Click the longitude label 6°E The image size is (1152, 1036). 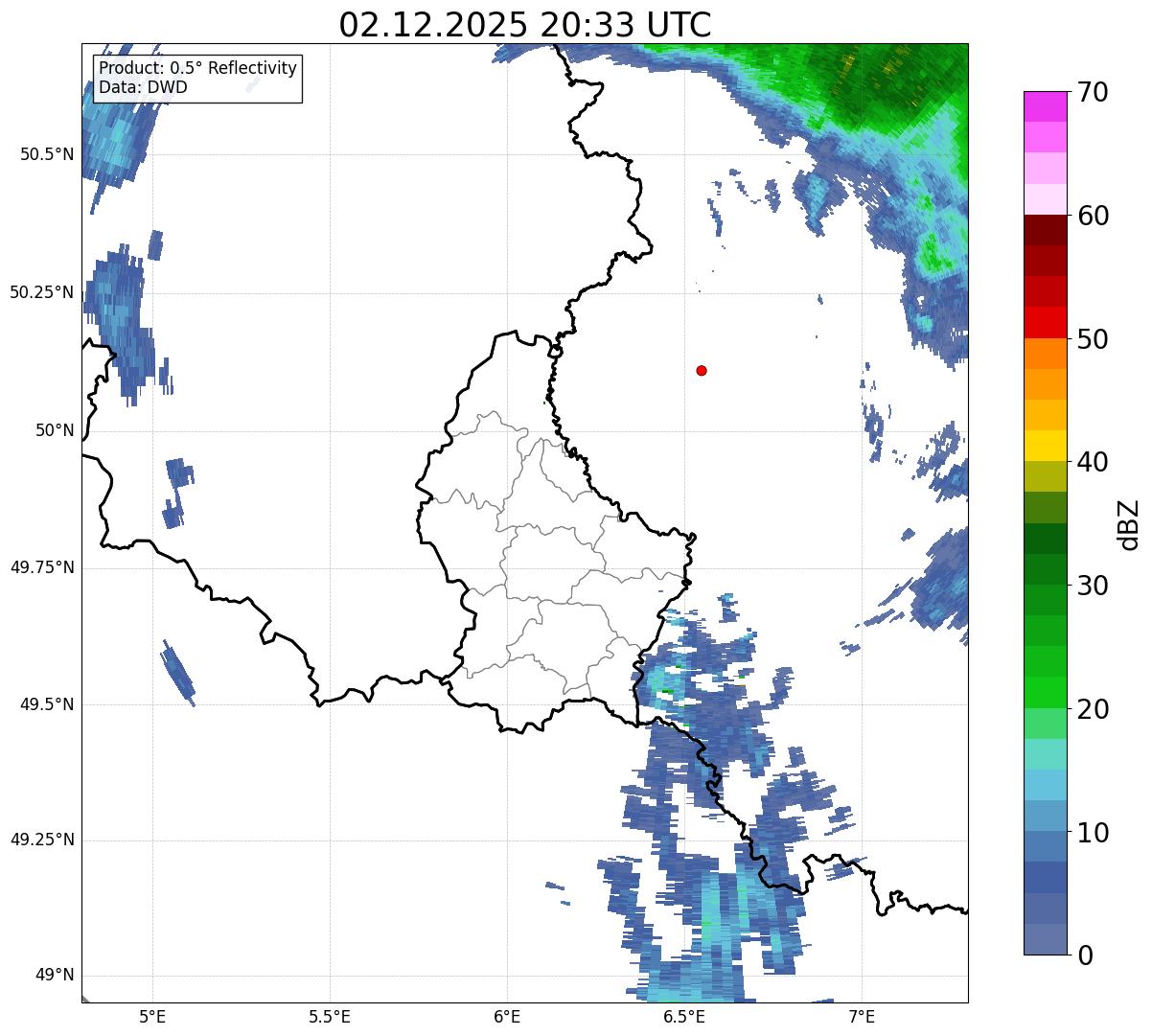pyautogui.click(x=507, y=1017)
